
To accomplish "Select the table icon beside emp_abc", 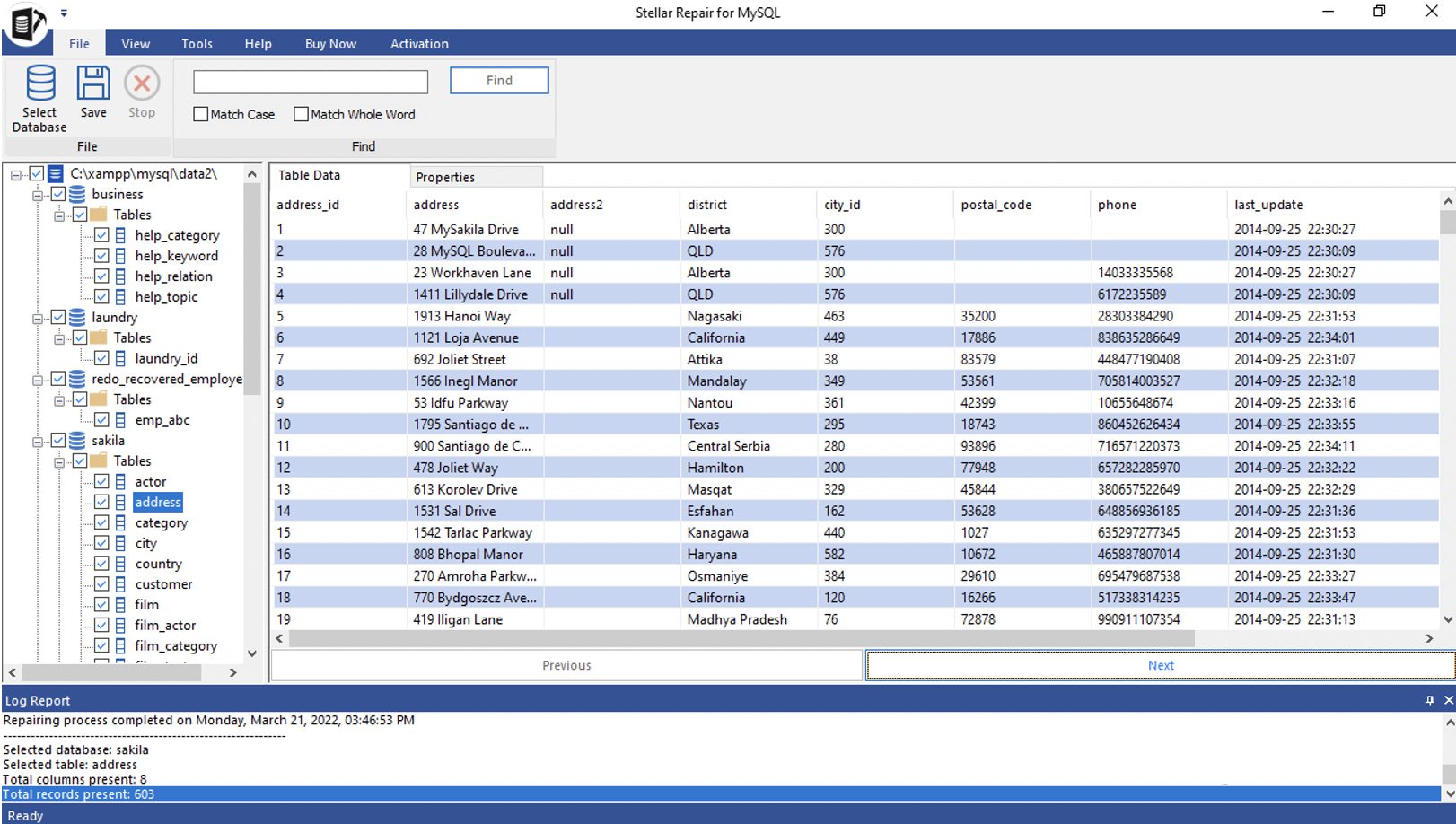I will pos(119,419).
